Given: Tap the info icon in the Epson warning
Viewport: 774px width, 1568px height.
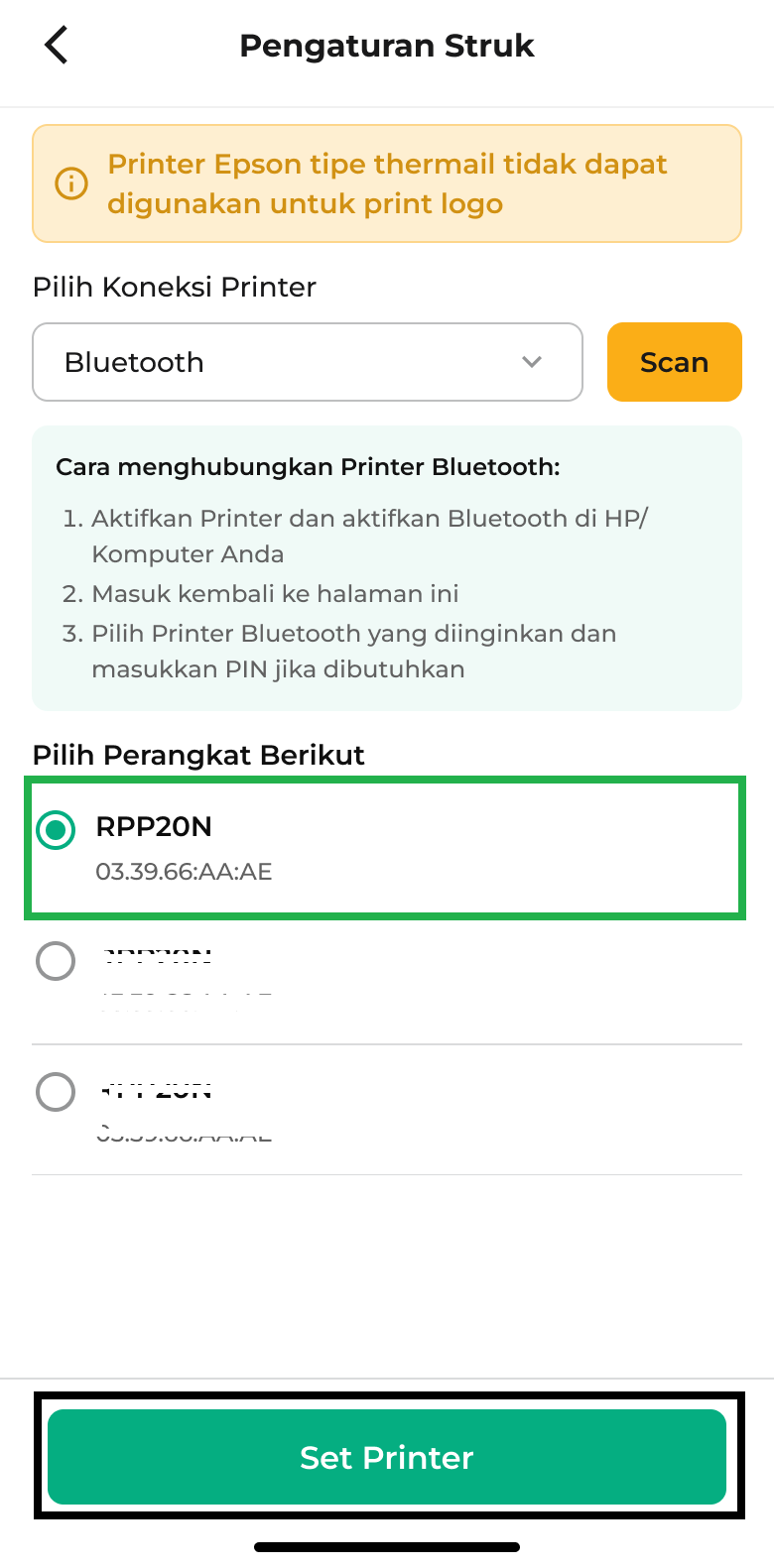Looking at the screenshot, I should coord(71,183).
